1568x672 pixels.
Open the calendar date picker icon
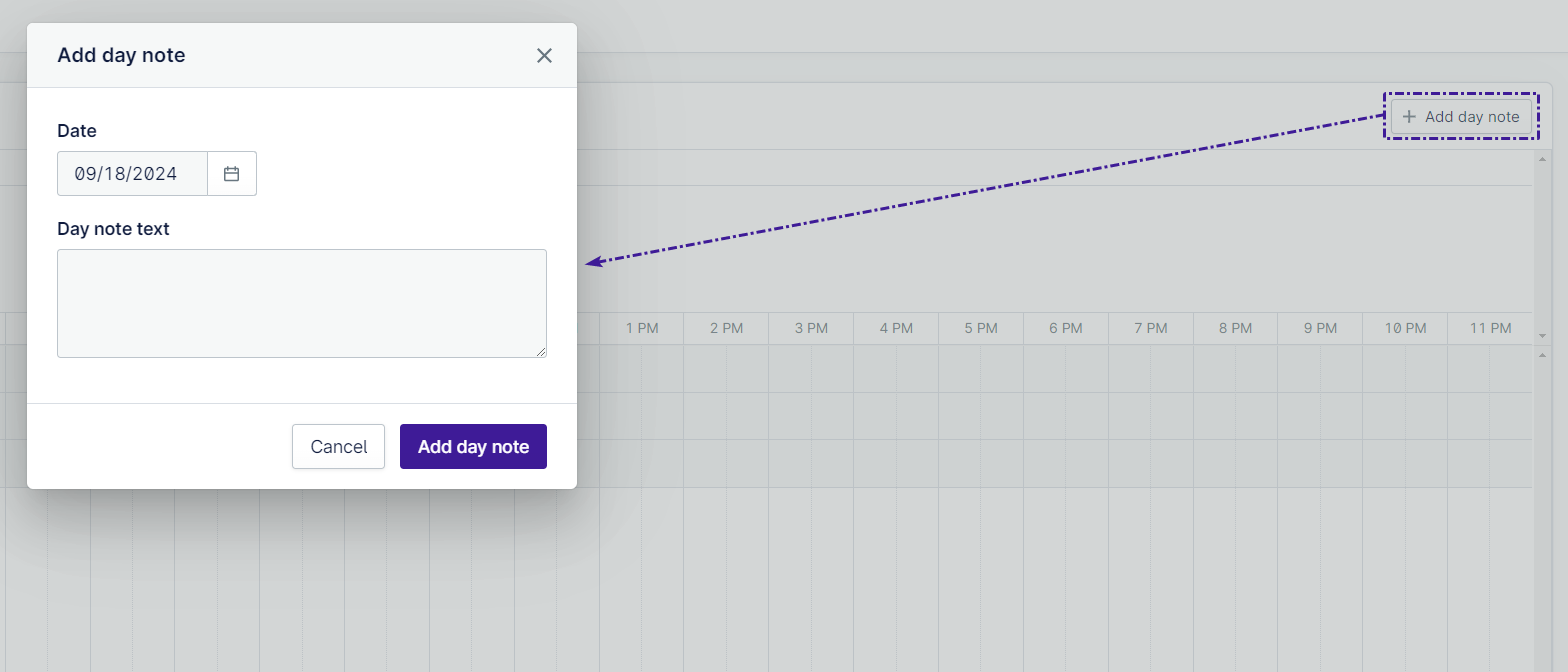(x=232, y=174)
